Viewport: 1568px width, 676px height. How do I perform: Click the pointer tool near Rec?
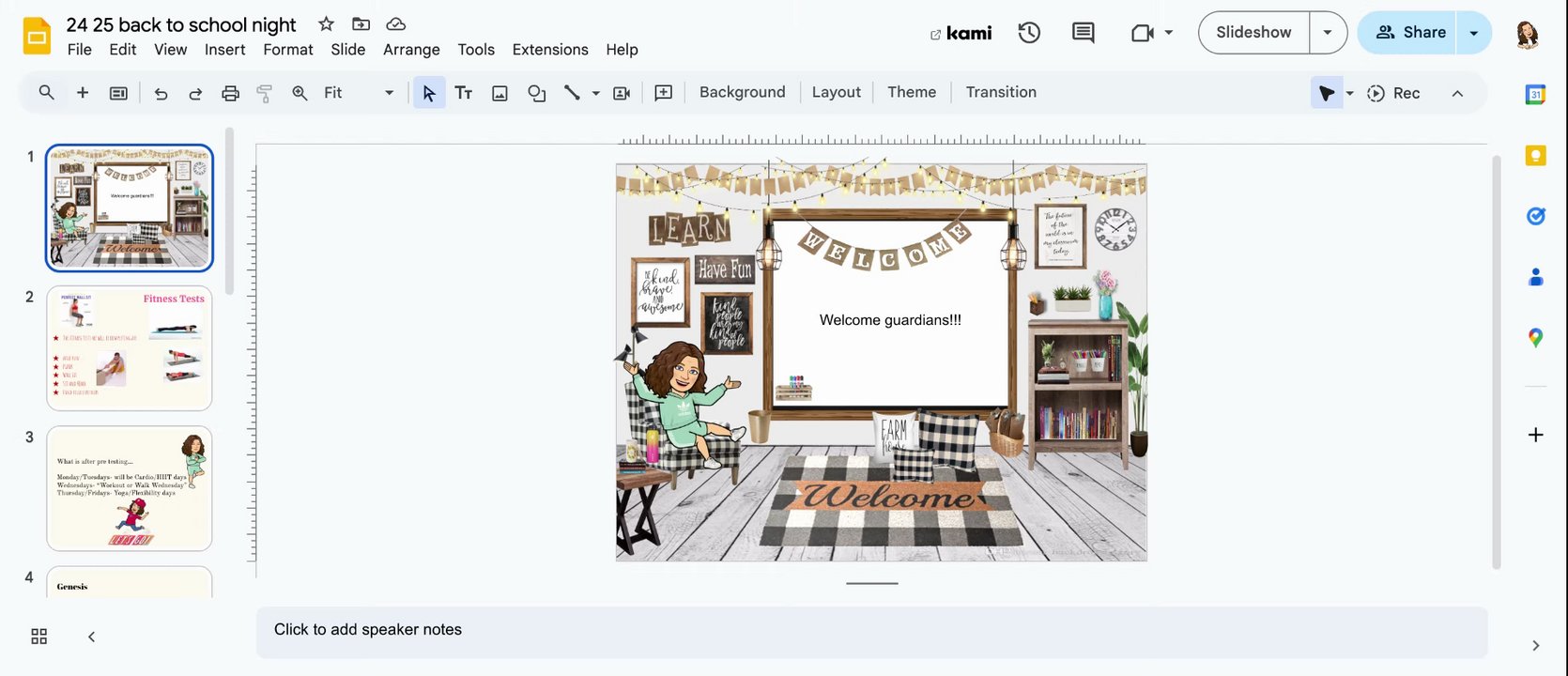(x=1326, y=93)
